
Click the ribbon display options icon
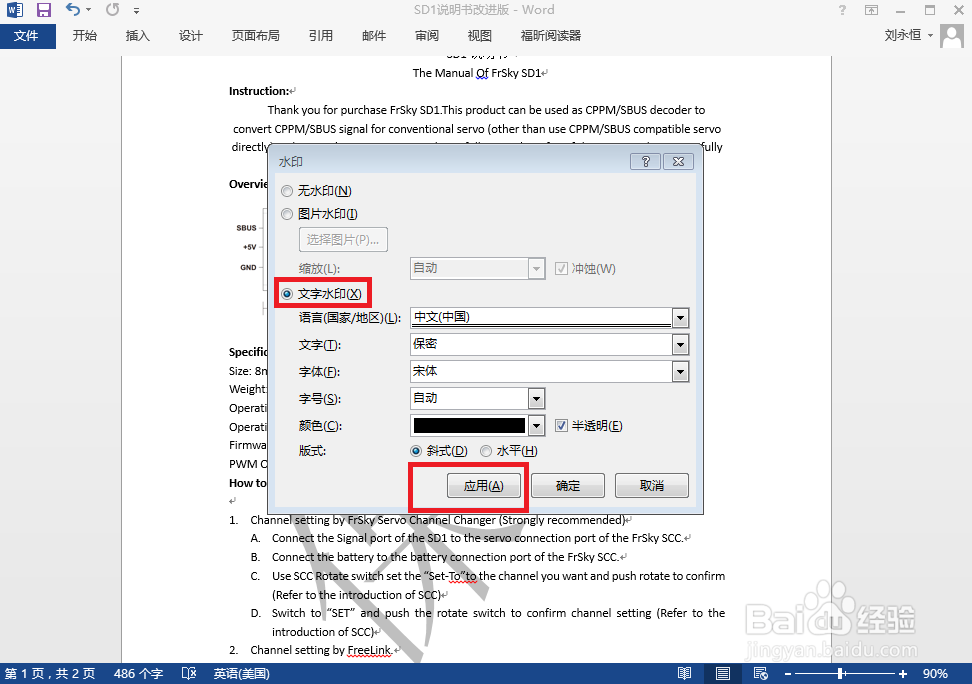[x=871, y=10]
